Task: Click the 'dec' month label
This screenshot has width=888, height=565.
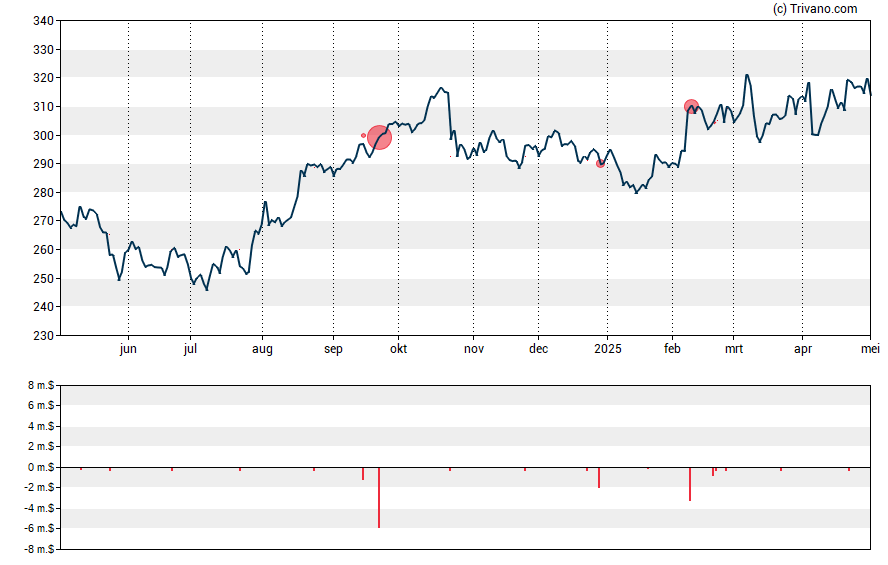Action: click(x=539, y=349)
